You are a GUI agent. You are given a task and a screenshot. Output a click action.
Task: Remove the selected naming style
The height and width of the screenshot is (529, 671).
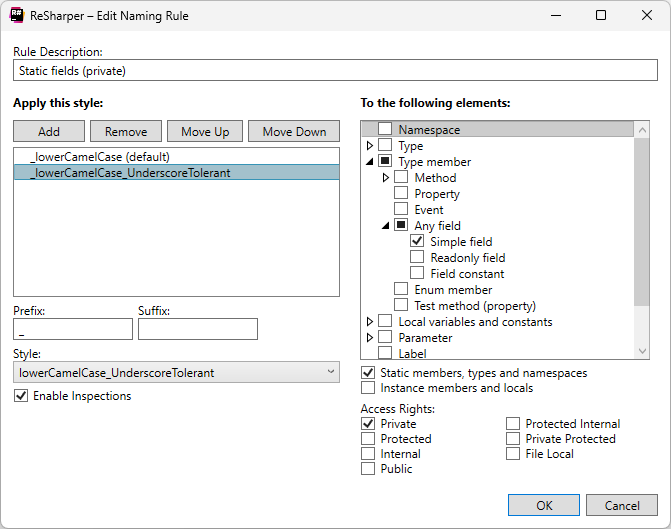click(126, 132)
